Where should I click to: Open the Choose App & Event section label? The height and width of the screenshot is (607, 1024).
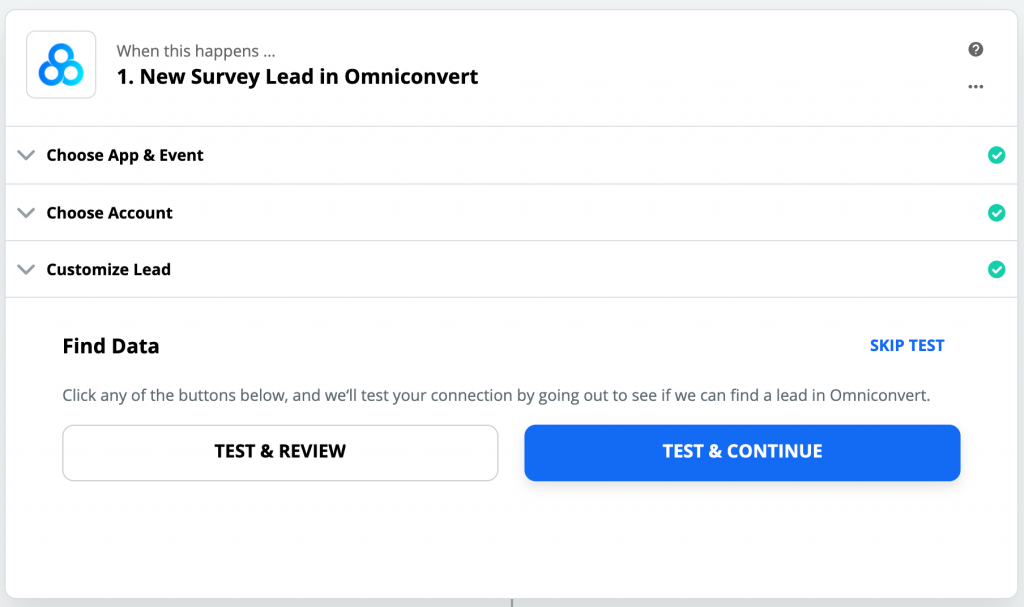125,155
